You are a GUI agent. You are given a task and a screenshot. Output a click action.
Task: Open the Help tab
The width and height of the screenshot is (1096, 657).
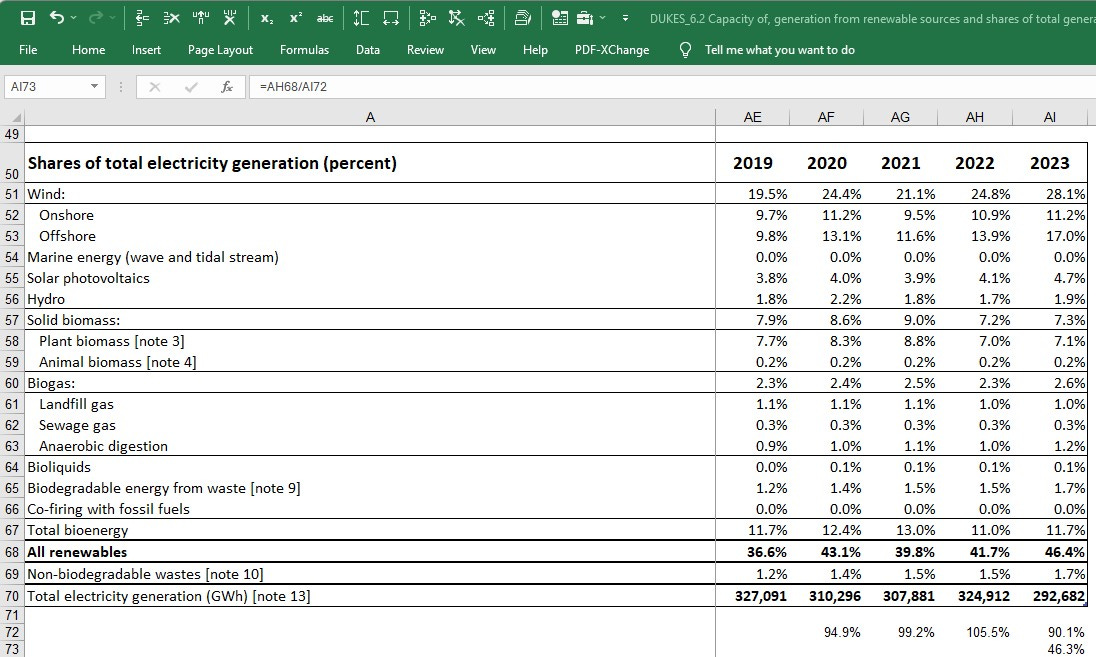point(535,50)
